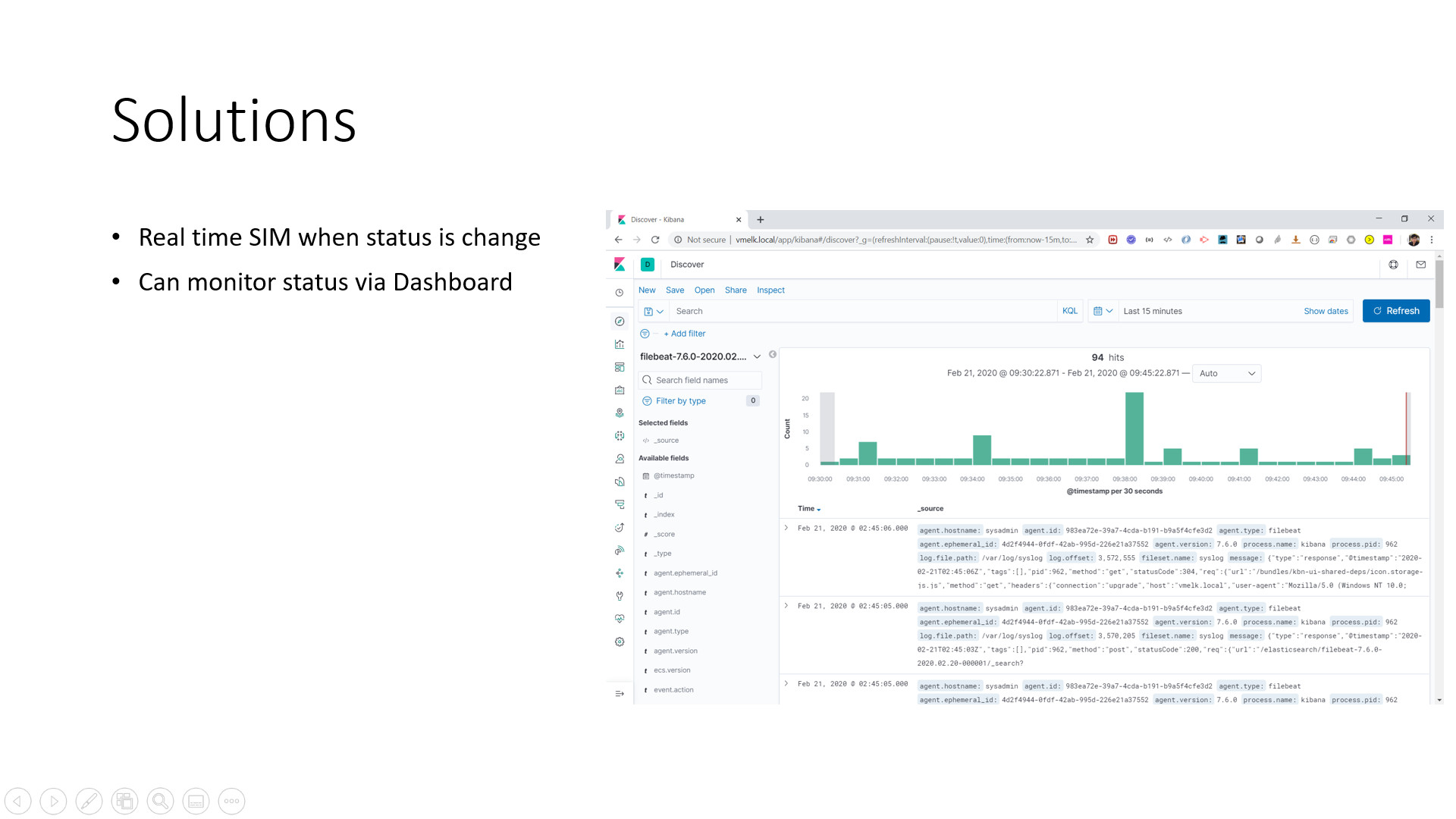Open Stack Monitoring heartbeat icon
Viewport: 1456px width, 819px height.
coord(620,619)
